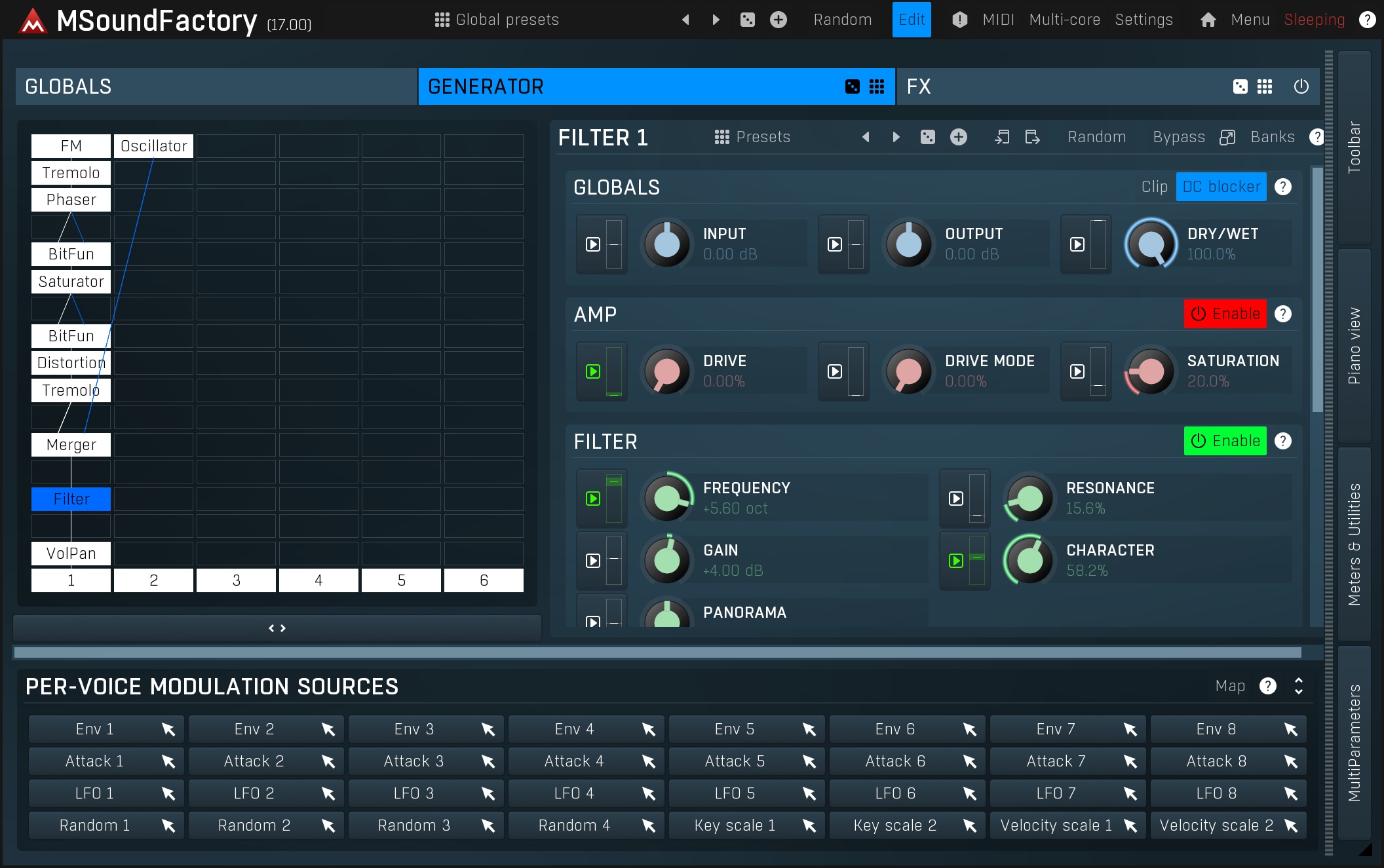1384x868 pixels.
Task: Click the FX power bypass icon
Action: click(1301, 86)
